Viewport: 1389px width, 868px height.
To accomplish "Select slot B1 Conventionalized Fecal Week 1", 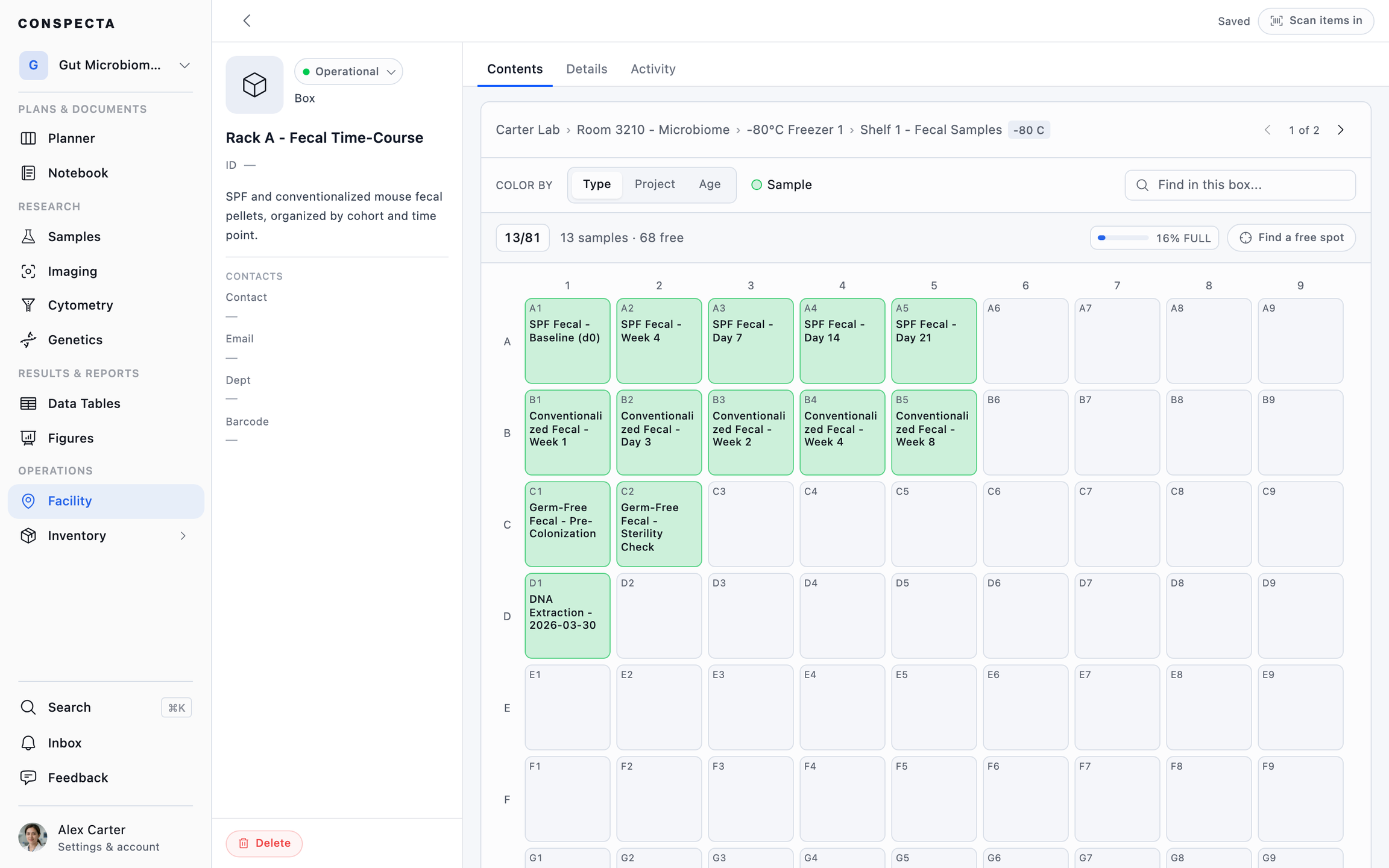I will (x=567, y=433).
